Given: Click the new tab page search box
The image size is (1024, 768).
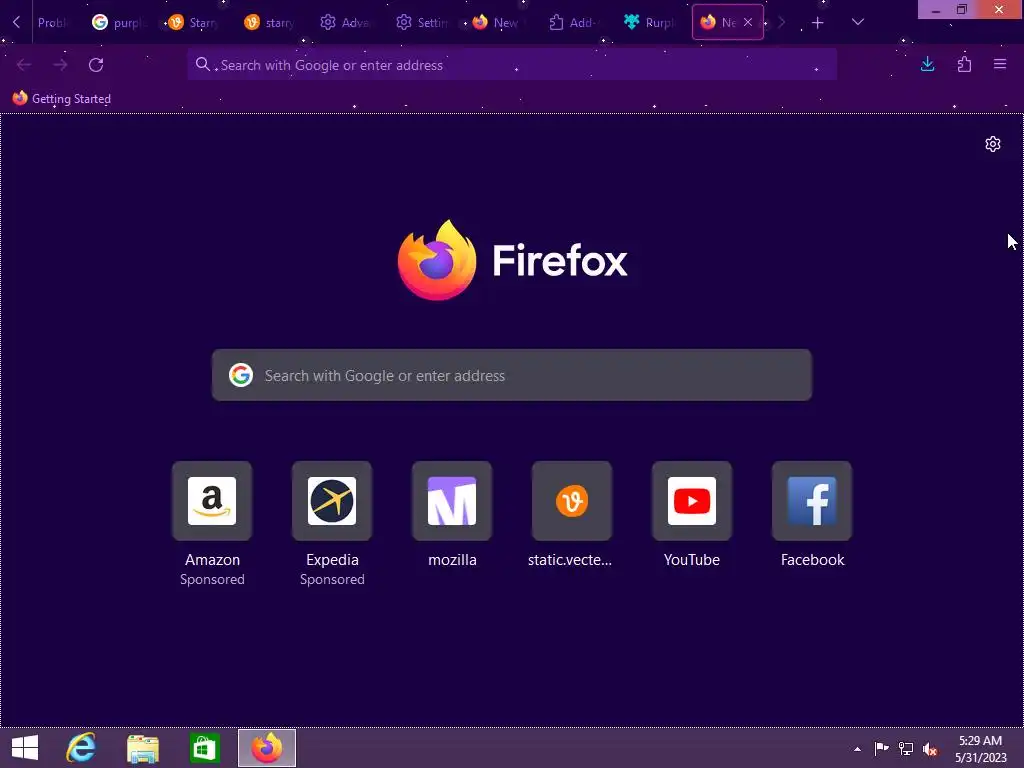Looking at the screenshot, I should 511,375.
